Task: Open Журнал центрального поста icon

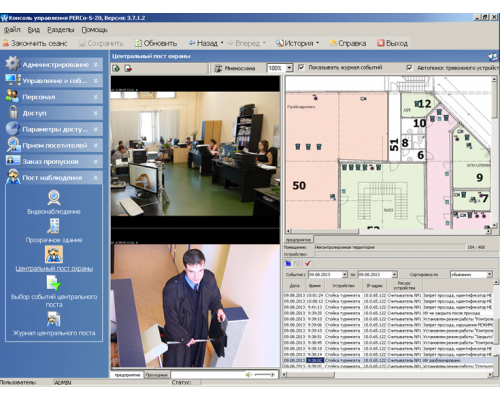Action: tap(54, 319)
